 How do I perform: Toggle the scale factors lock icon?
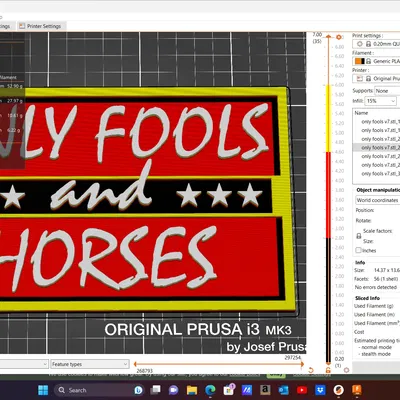359,236
